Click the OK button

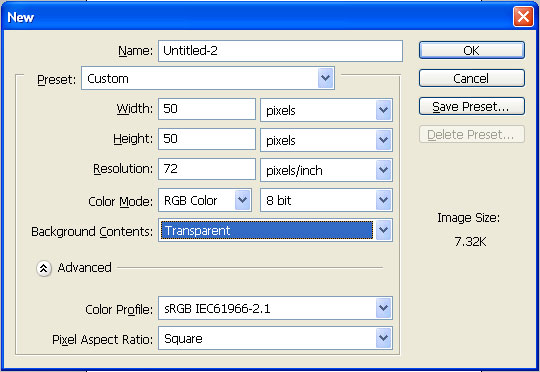(471, 50)
